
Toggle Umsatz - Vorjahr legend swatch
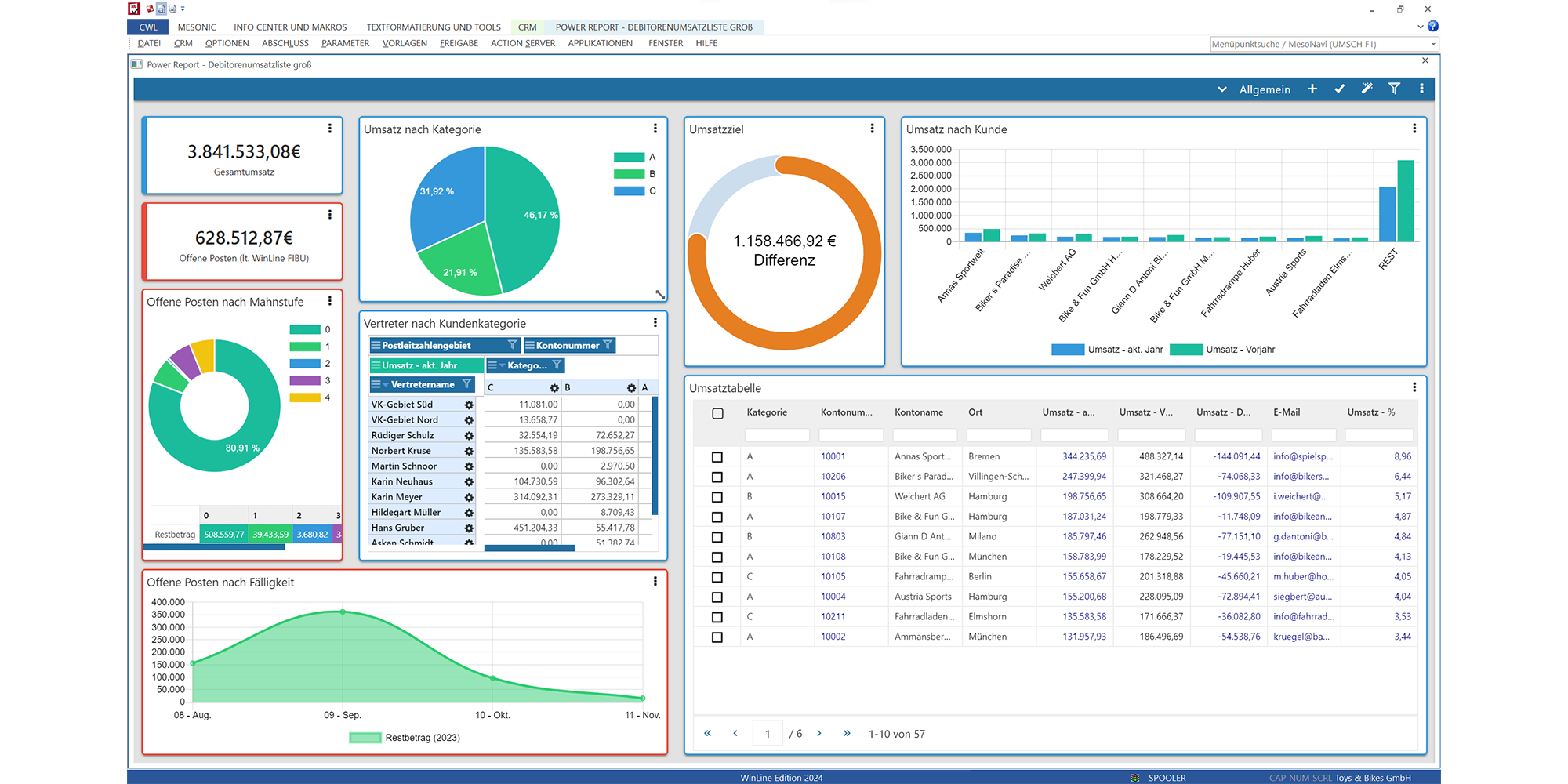click(x=1185, y=350)
